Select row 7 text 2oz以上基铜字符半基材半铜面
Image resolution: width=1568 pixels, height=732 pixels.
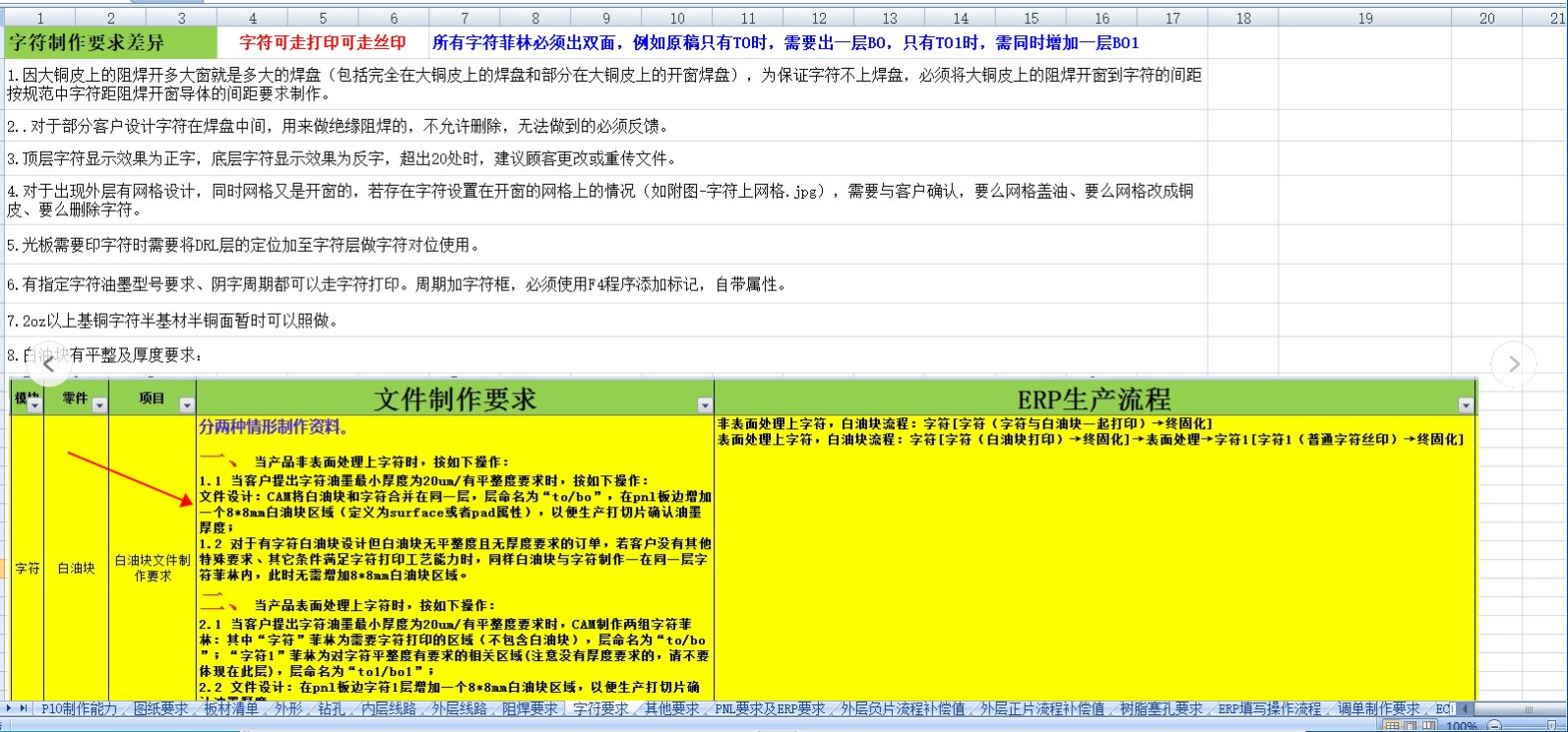point(172,321)
